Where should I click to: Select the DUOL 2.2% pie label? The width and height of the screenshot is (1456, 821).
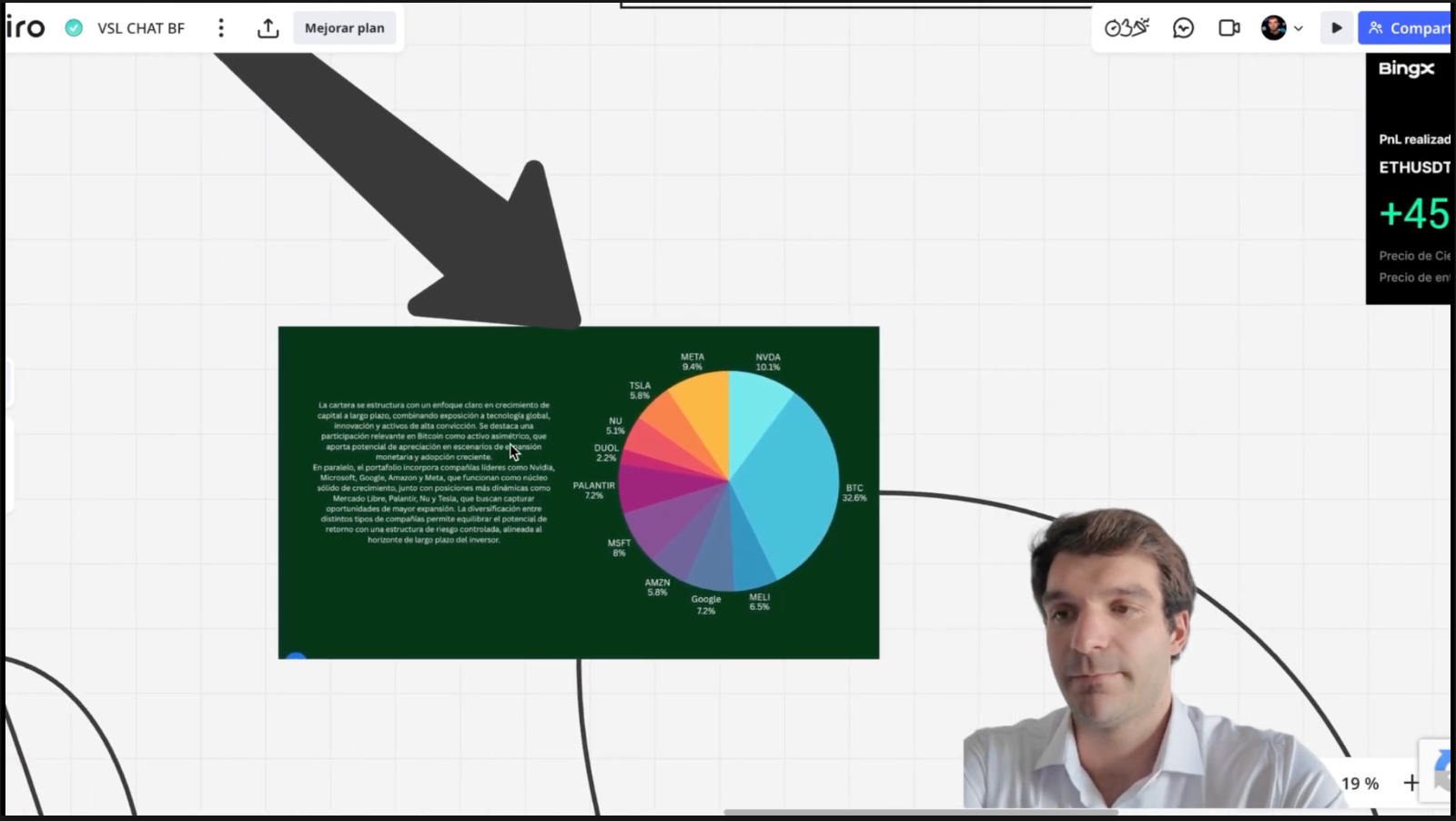pos(606,452)
